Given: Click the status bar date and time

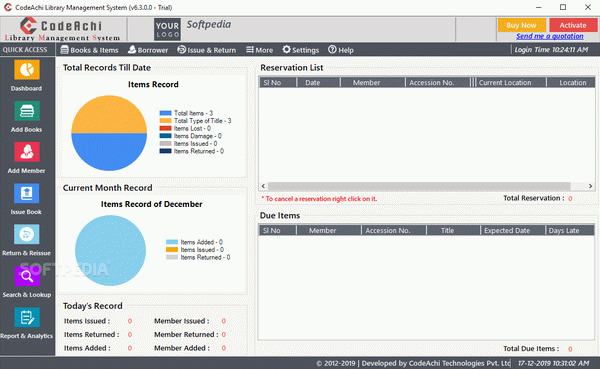Looking at the screenshot, I should pyautogui.click(x=553, y=363).
